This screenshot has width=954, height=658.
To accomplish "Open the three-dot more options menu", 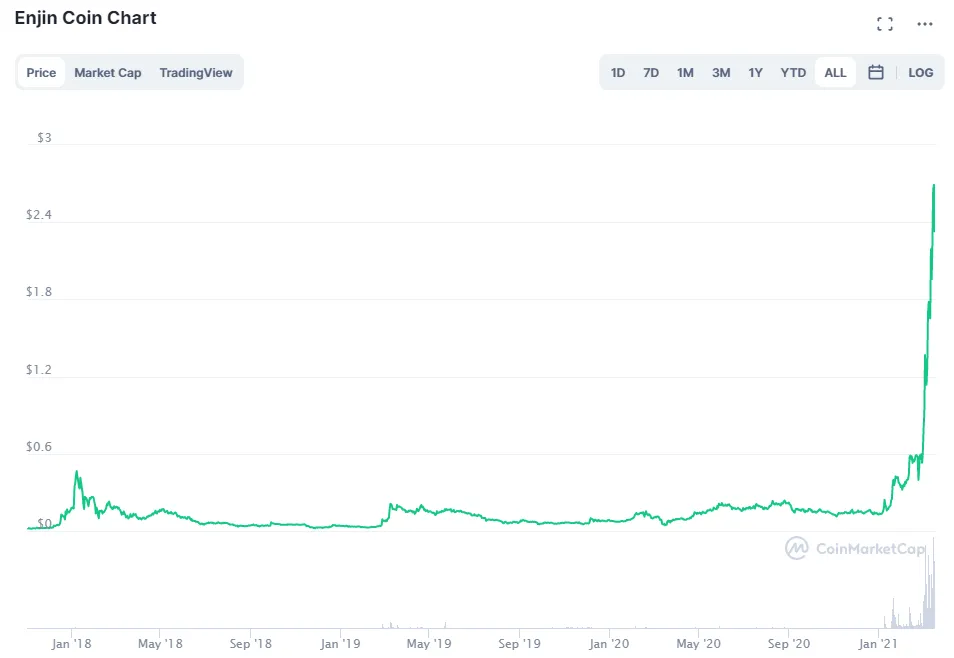I will (x=925, y=24).
